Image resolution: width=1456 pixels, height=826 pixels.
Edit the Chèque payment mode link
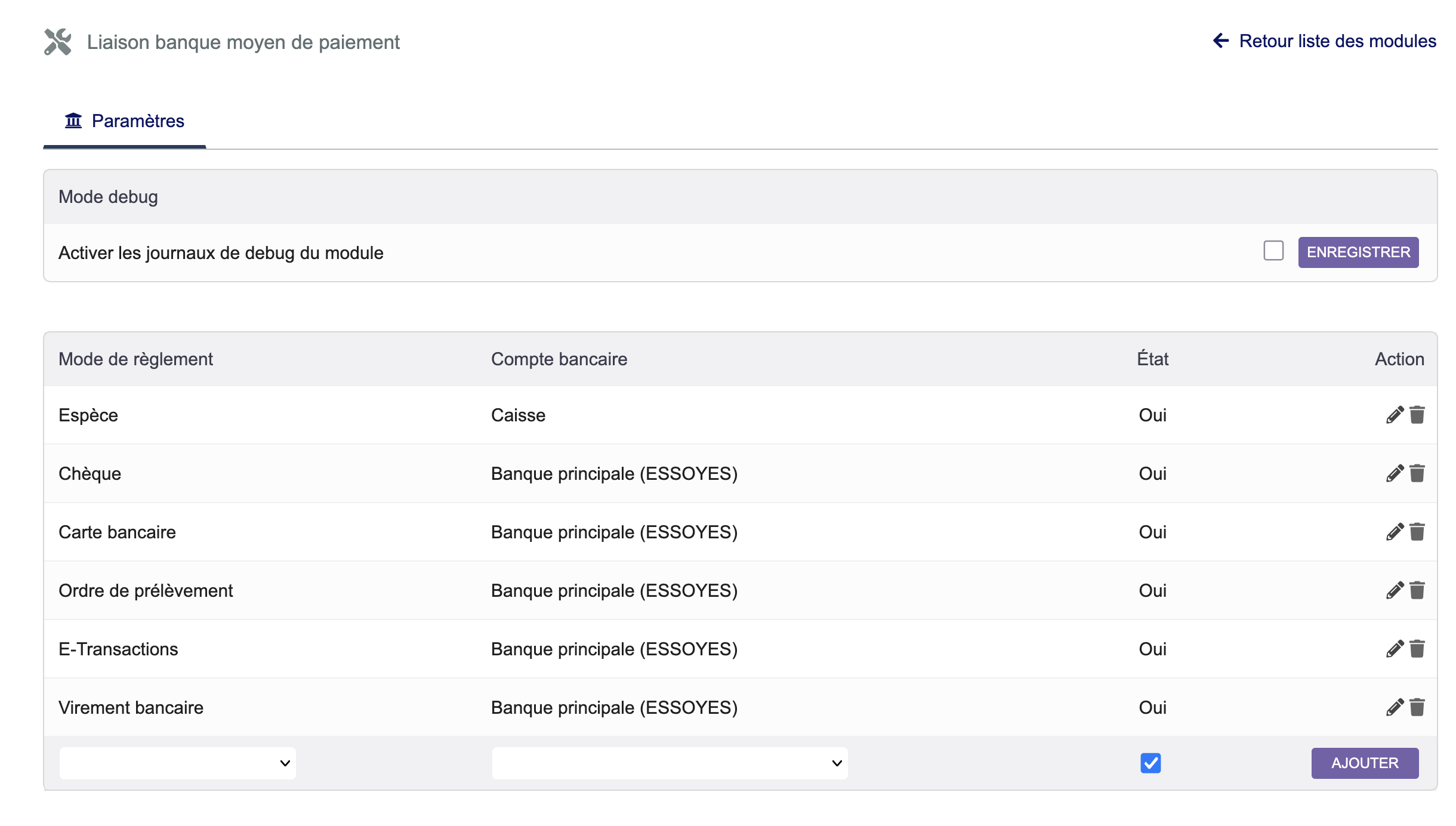point(1395,473)
